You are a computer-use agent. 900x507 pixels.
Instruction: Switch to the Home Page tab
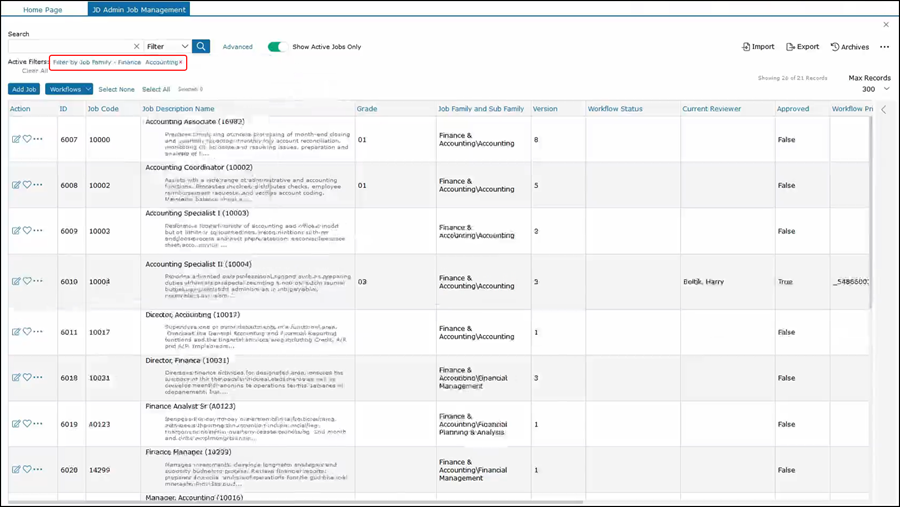(43, 10)
